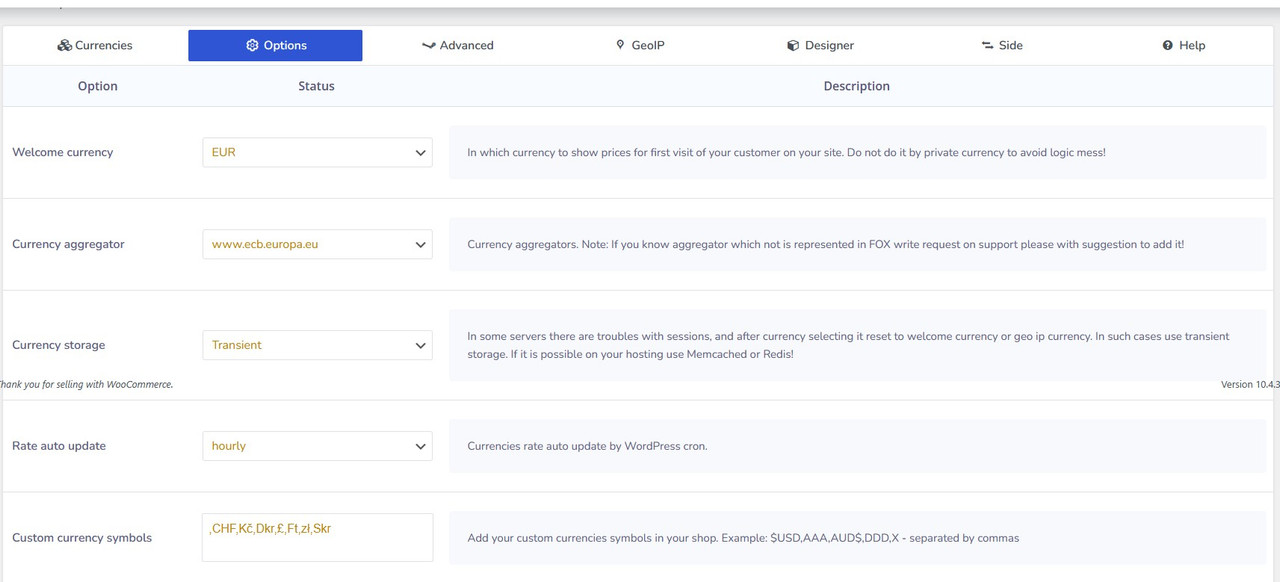Click the Custom currency symbols text field

317,538
